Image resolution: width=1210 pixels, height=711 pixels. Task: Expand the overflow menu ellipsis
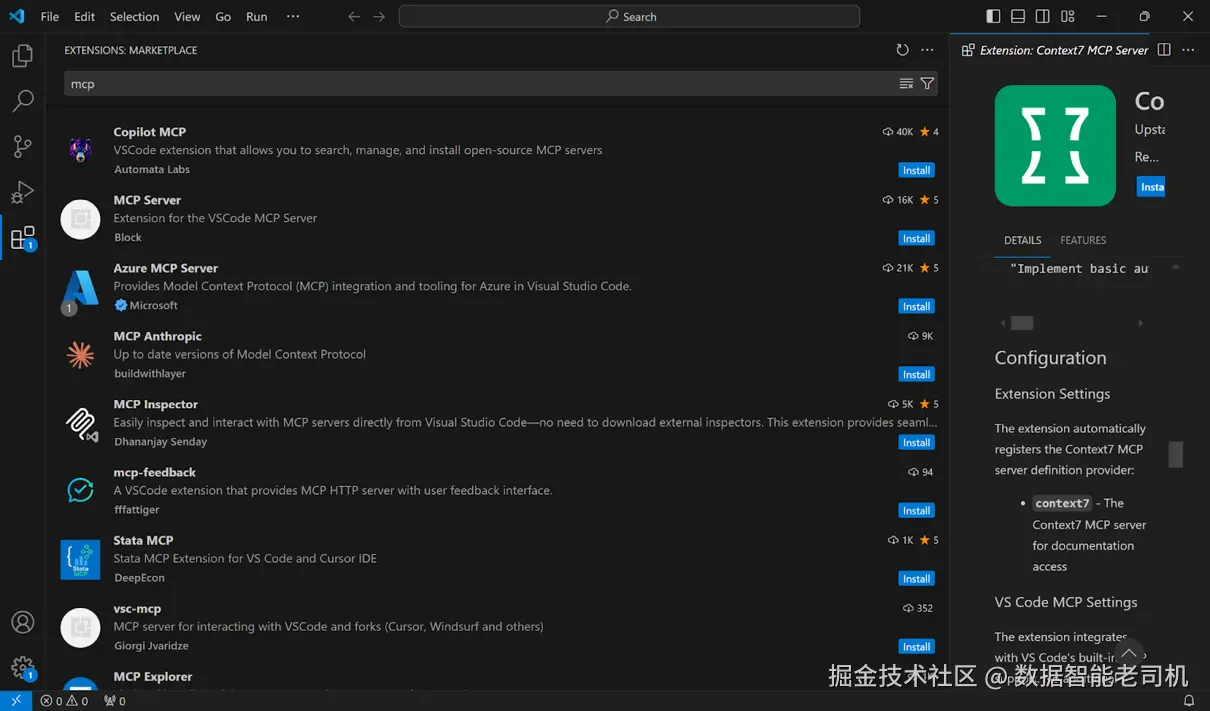click(x=292, y=17)
